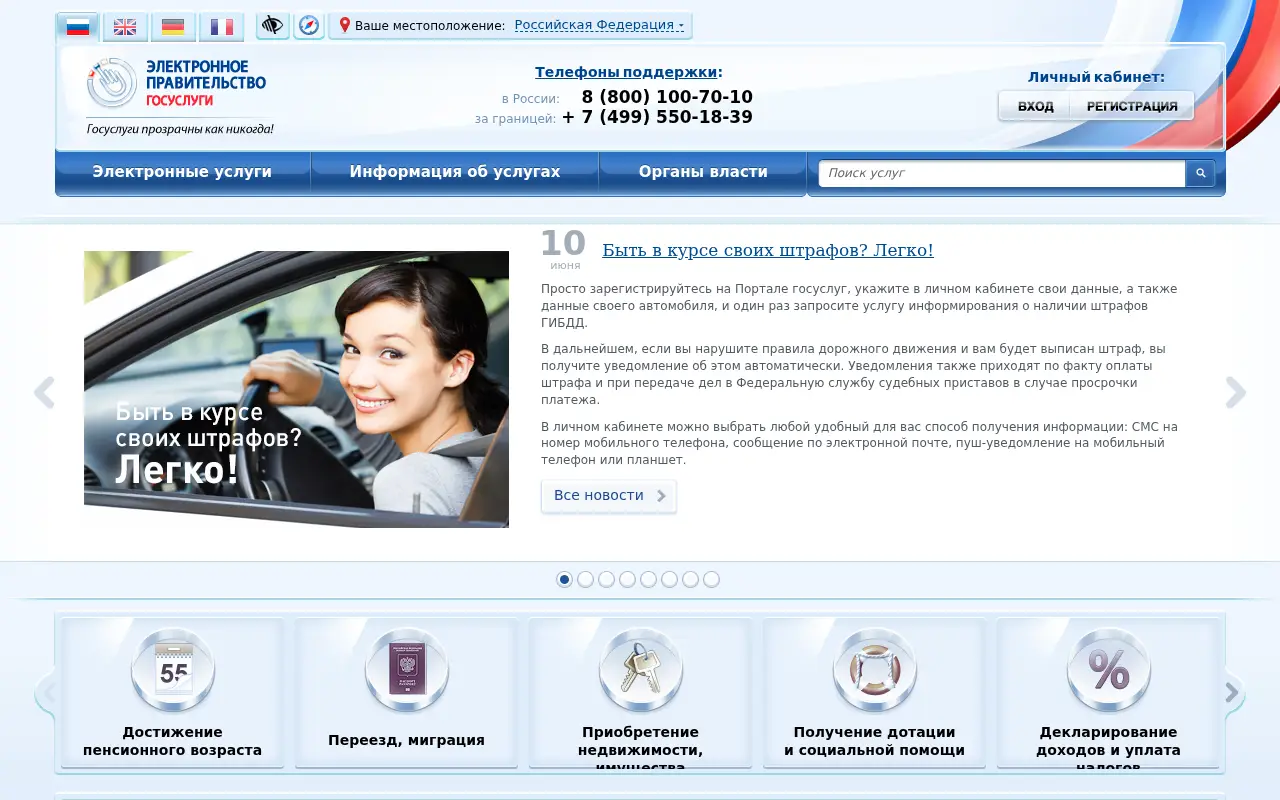Open the Телефоны поддержки link
Image resolution: width=1280 pixels, height=800 pixels.
coord(626,72)
